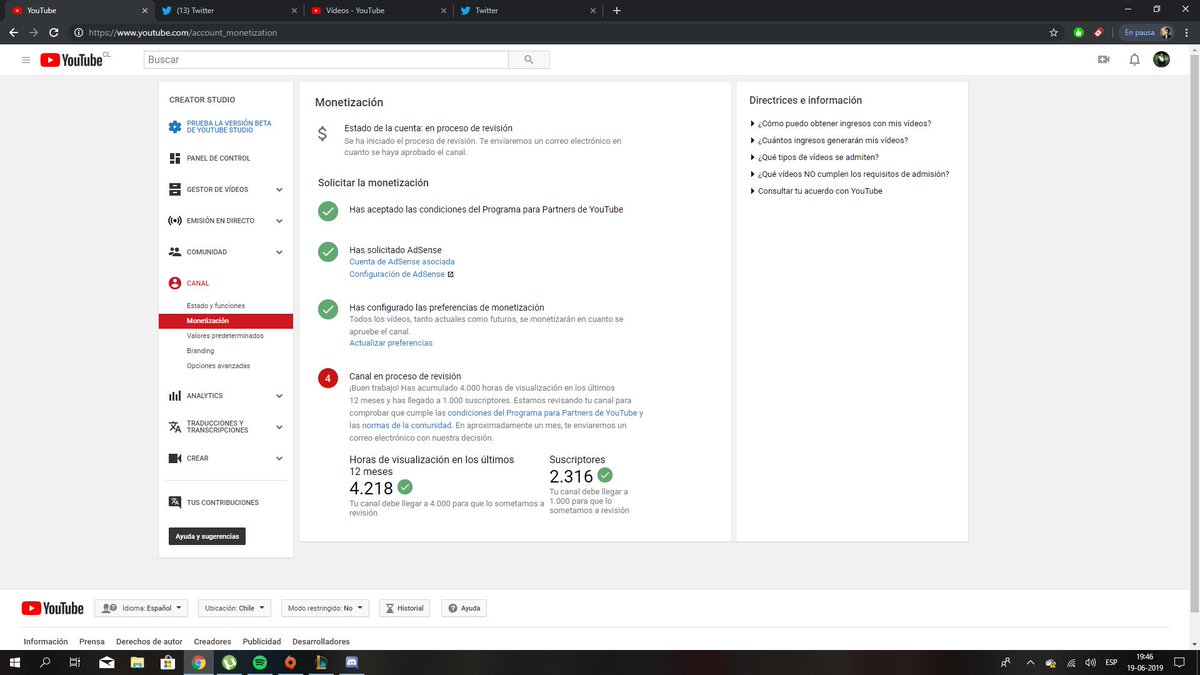Viewport: 1200px width, 675px height.
Task: Expand '¿Qué tipos de vídeos se admiten?'
Action: click(814, 157)
